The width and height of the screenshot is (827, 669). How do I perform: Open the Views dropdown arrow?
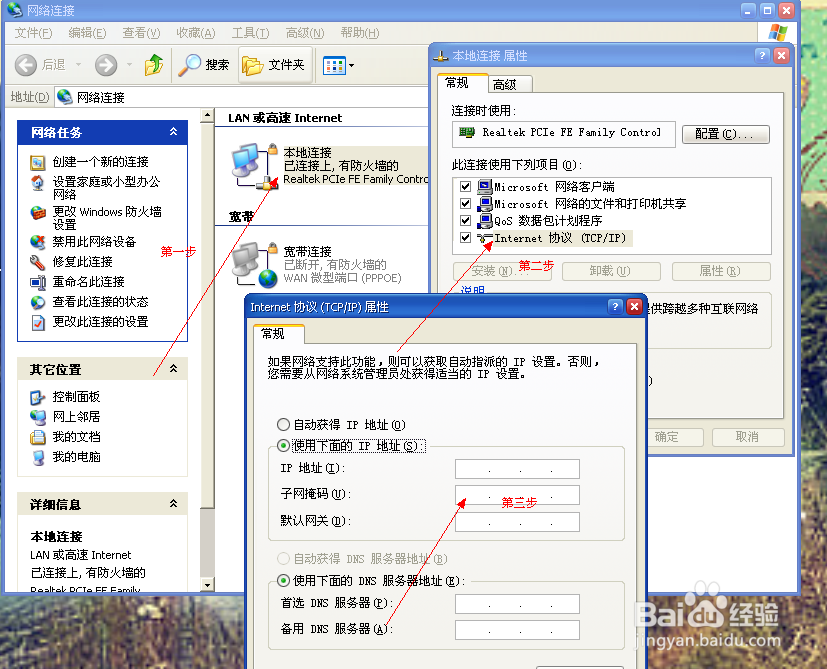click(352, 66)
